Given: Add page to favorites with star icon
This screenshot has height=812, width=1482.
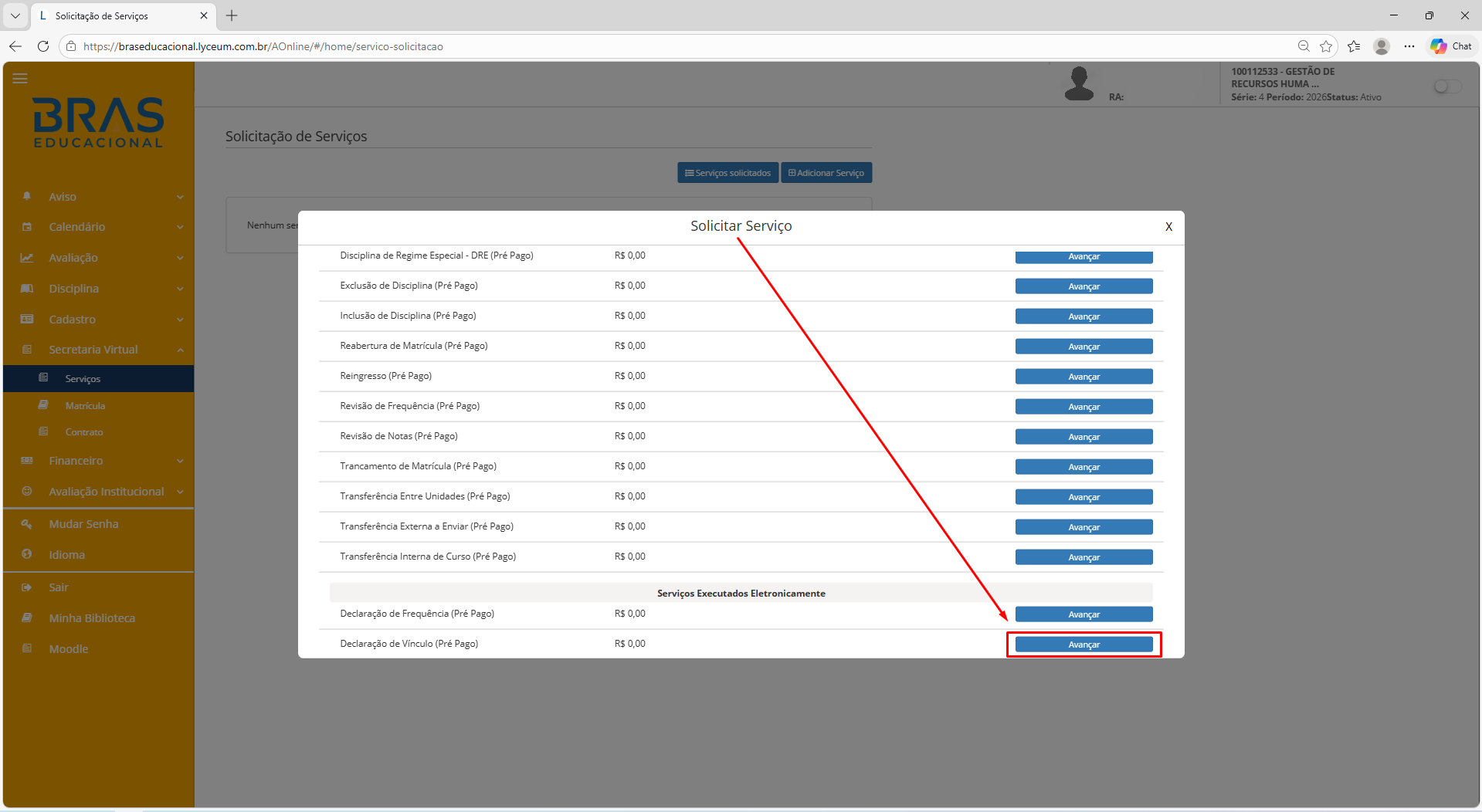Looking at the screenshot, I should point(1326,46).
